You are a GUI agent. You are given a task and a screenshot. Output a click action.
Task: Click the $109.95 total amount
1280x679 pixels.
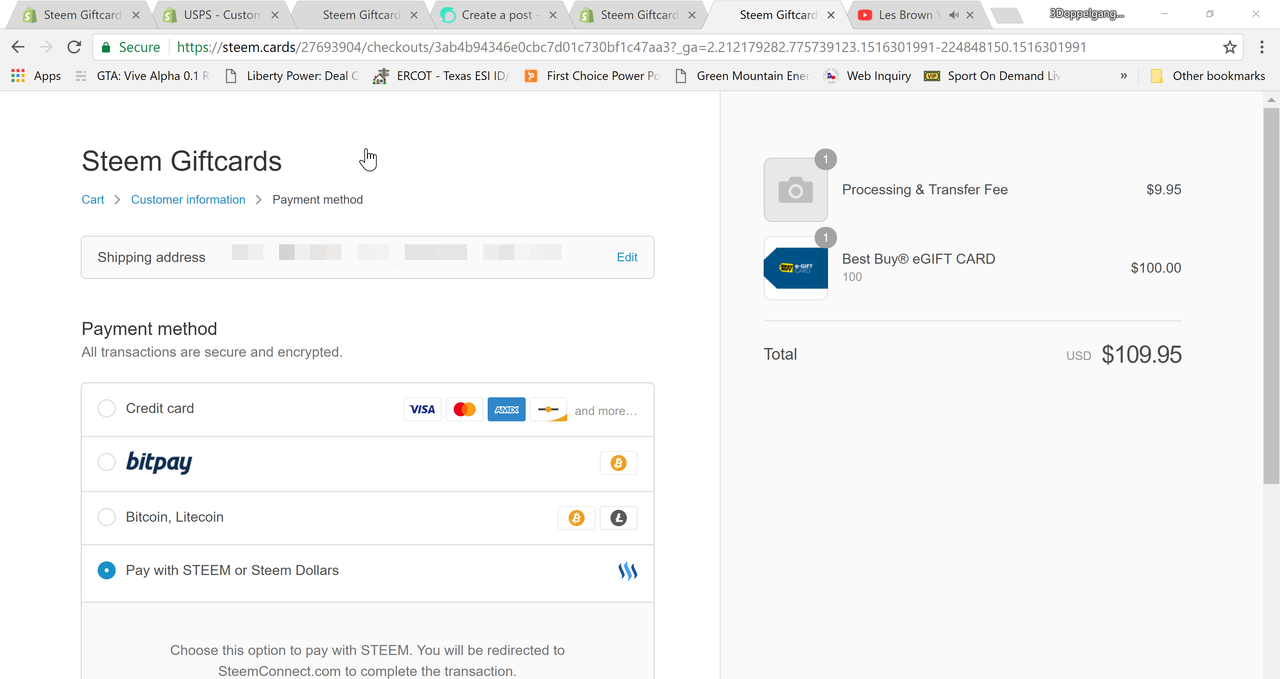coord(1141,355)
